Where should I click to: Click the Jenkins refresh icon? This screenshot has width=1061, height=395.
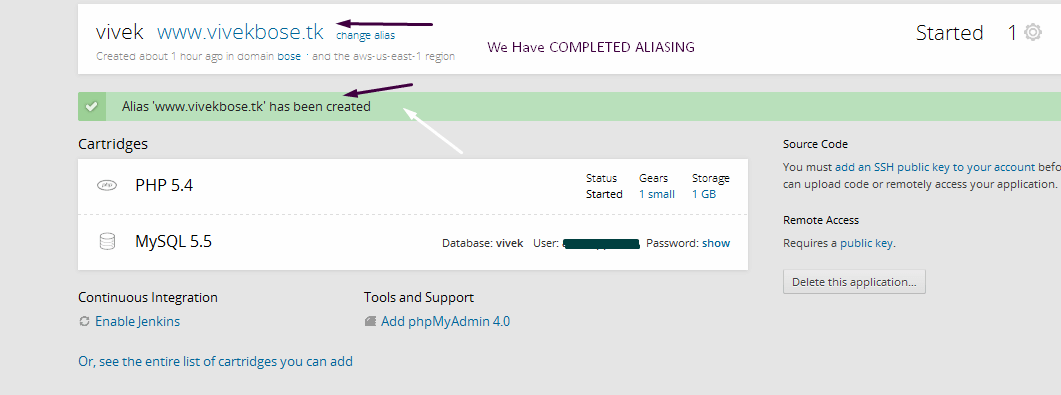click(84, 322)
